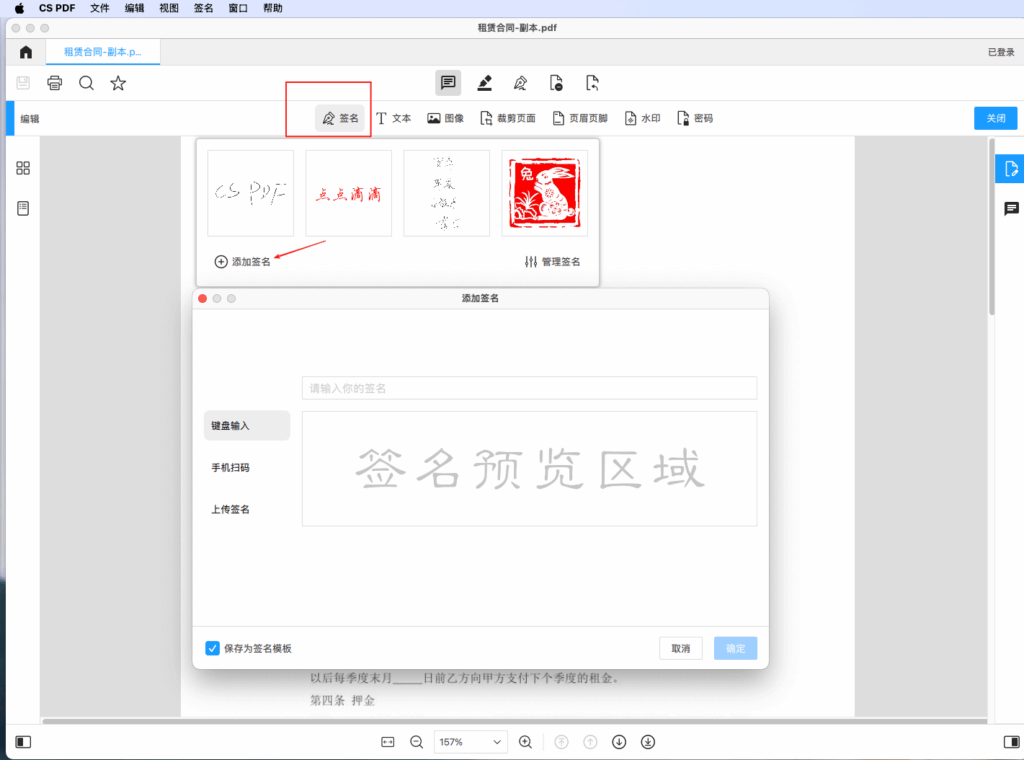1024x760 pixels.
Task: Open the 编辑 menu
Action: pos(135,8)
